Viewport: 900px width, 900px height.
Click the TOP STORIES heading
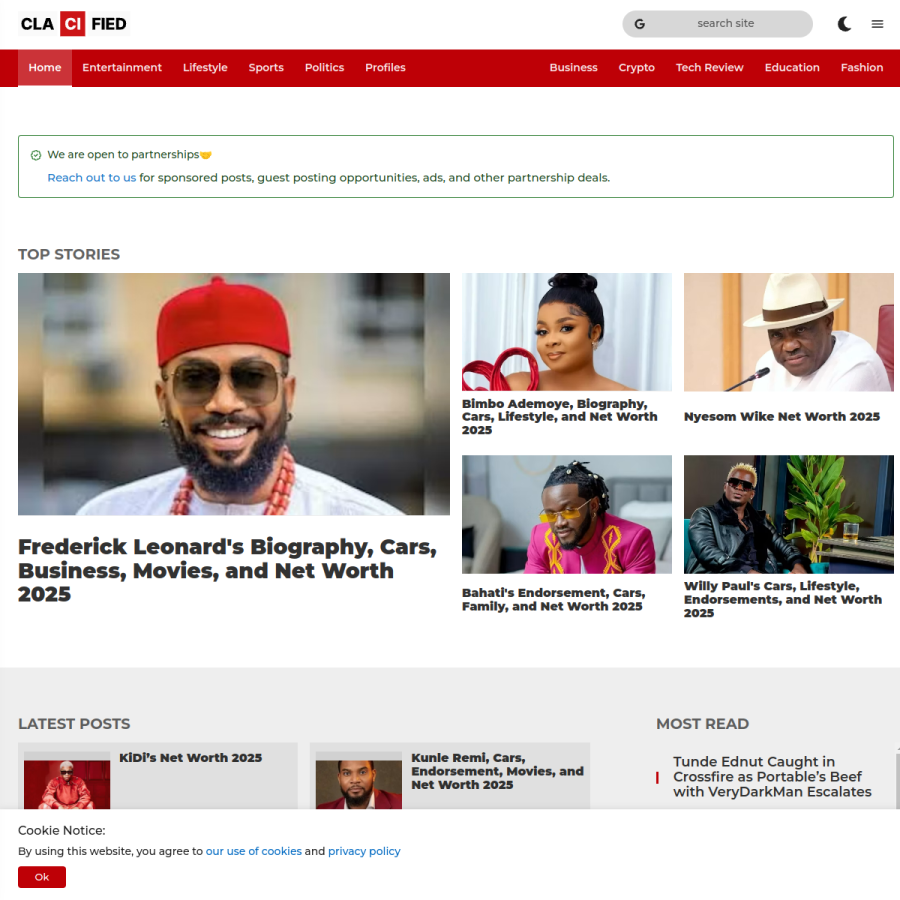pyautogui.click(x=69, y=254)
